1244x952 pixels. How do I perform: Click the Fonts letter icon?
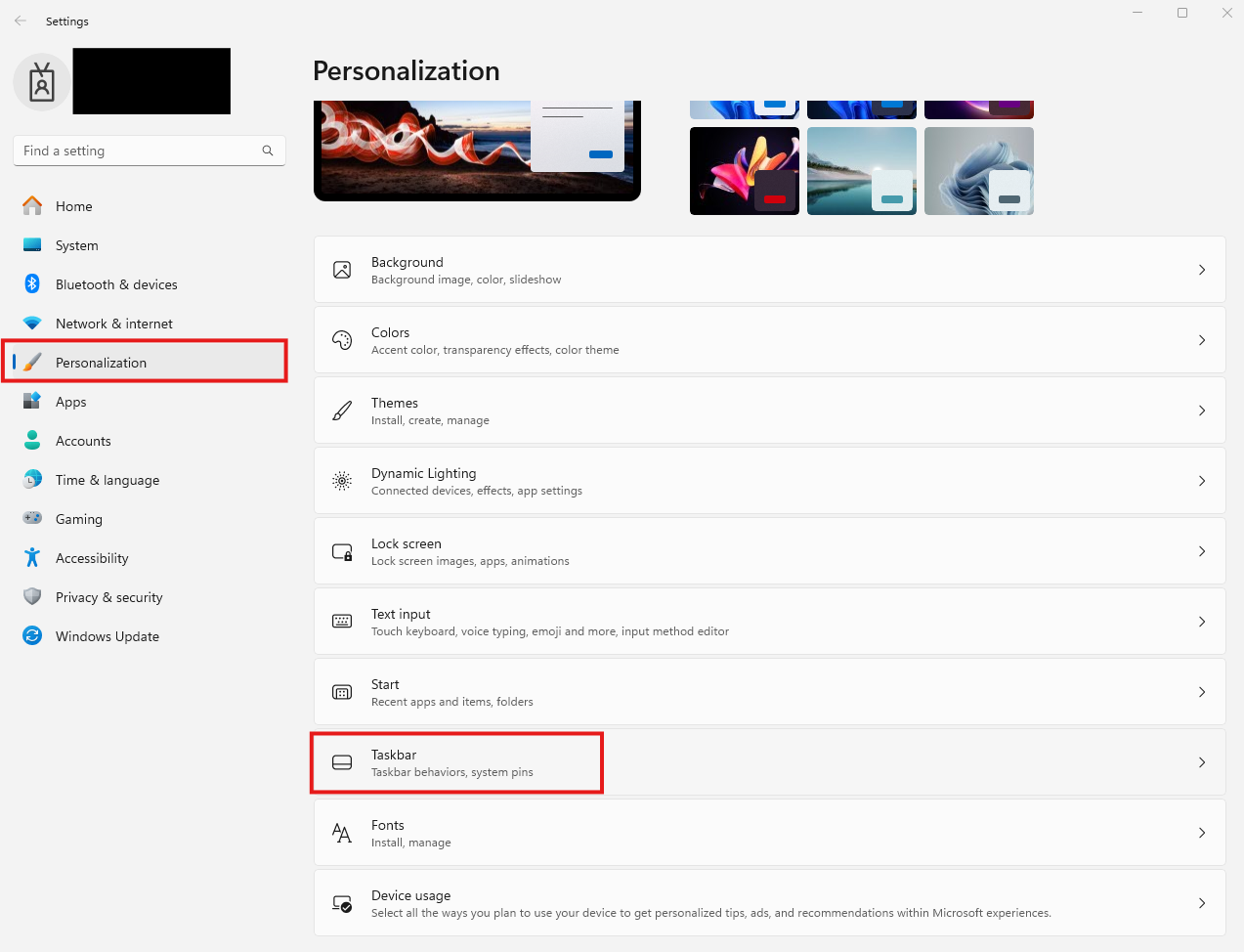pyautogui.click(x=342, y=833)
